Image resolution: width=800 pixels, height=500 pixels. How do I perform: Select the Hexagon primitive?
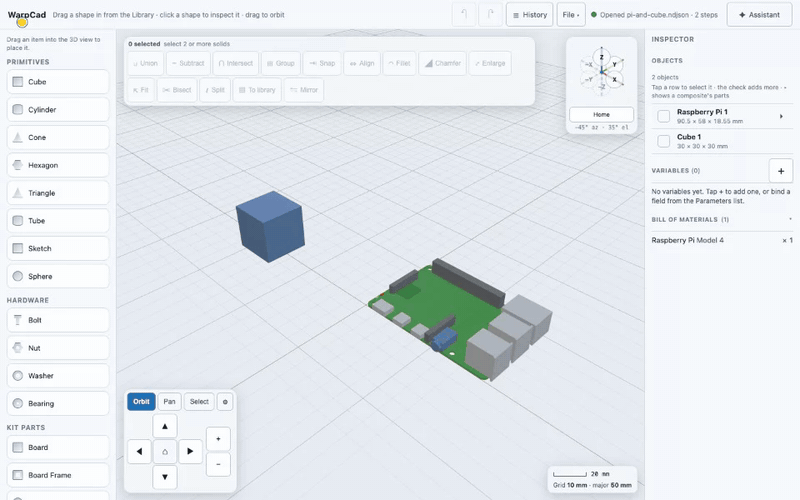(58, 165)
